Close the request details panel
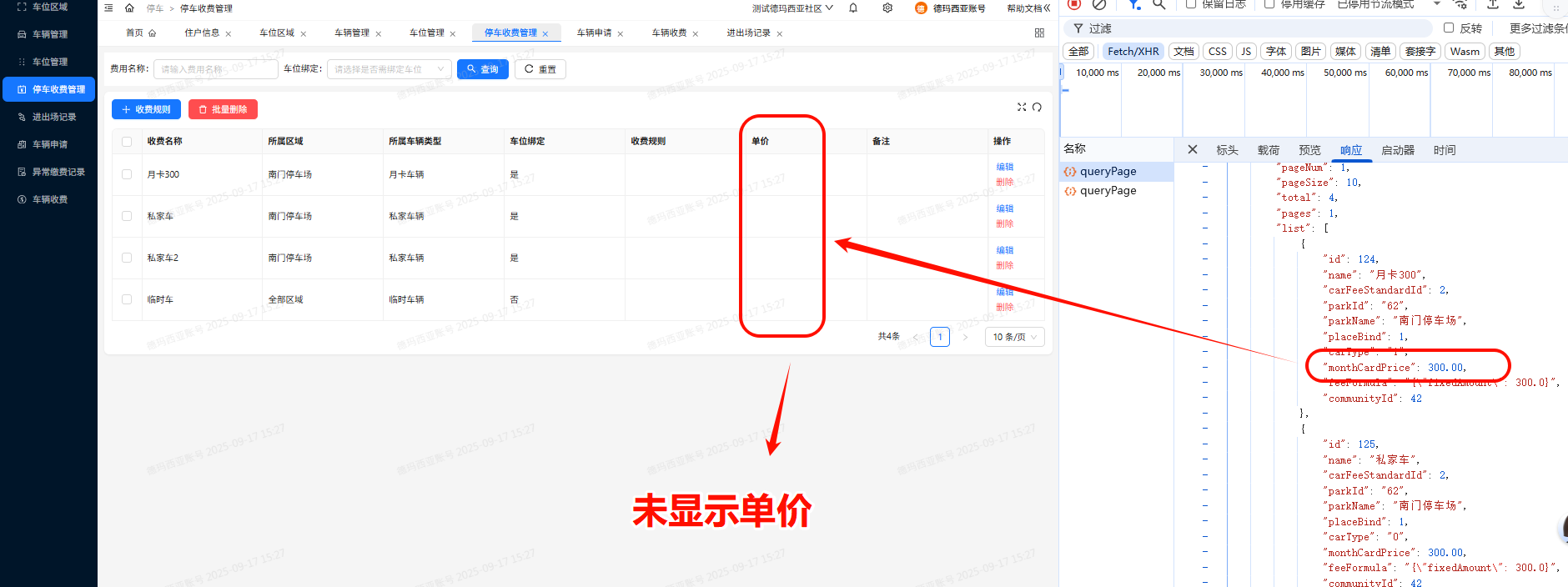Viewport: 1568px width, 587px height. 1193,149
